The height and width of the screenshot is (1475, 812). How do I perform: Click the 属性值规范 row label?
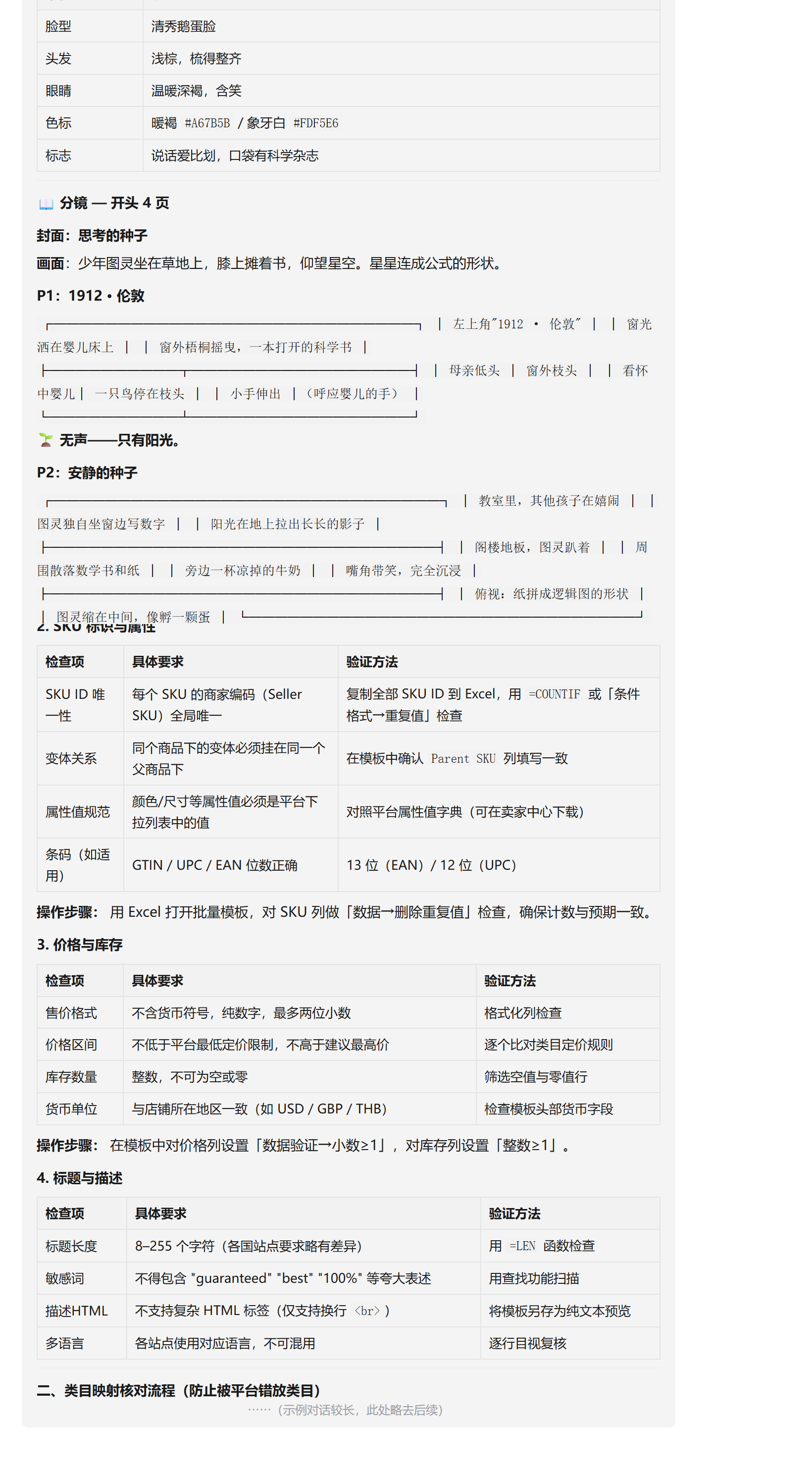click(81, 812)
